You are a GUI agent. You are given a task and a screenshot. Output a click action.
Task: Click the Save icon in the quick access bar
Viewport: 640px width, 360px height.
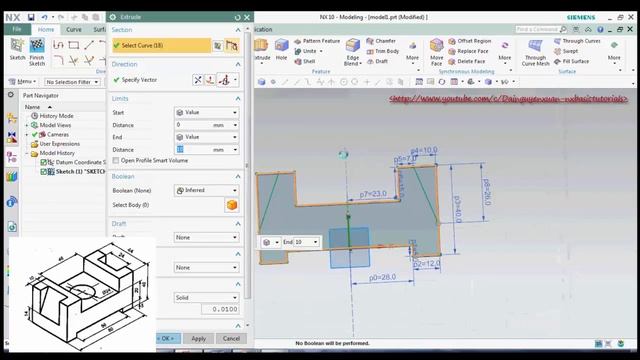point(31,17)
